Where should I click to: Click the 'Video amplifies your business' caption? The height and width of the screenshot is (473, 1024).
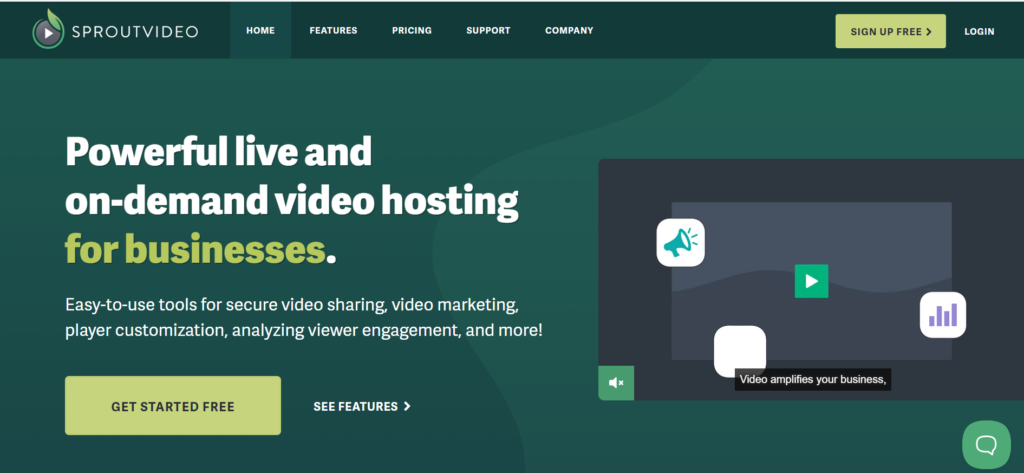(x=813, y=380)
